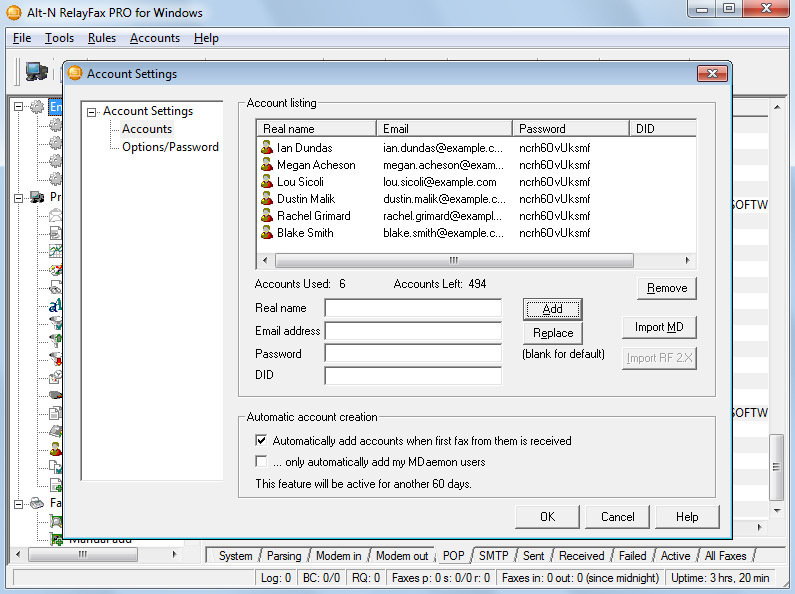Screen dimensions: 795x594
Task: Click the fax printer icon in main tree
Action: point(37,503)
